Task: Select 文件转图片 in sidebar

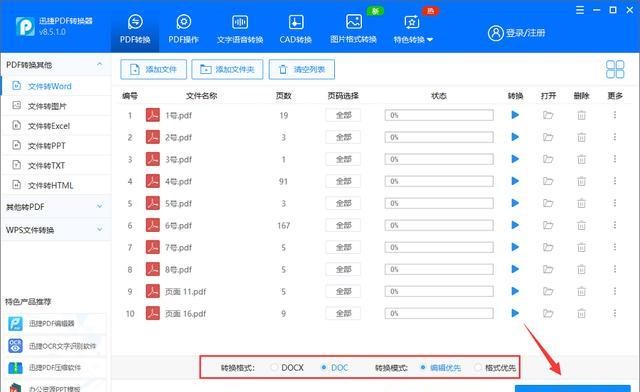Action: pyautogui.click(x=56, y=106)
